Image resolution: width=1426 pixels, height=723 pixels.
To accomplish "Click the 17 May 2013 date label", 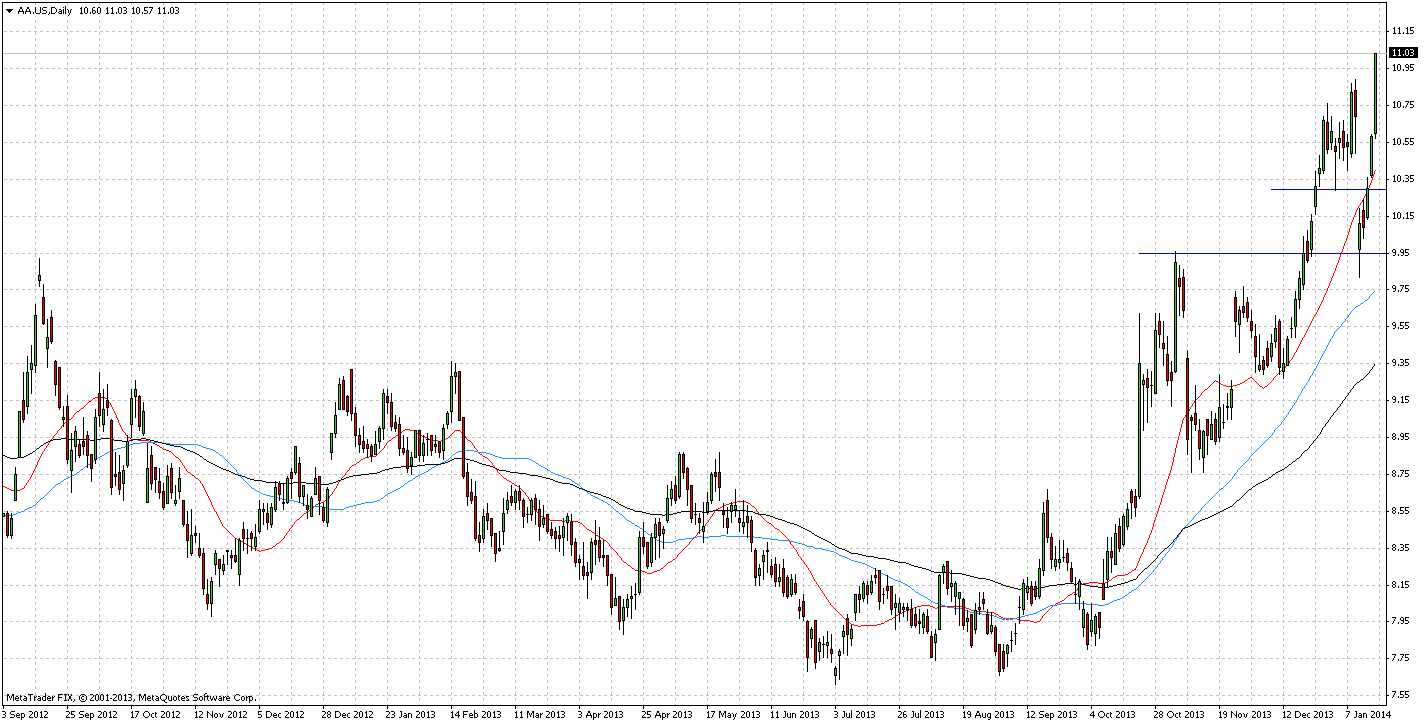I will coord(732,715).
